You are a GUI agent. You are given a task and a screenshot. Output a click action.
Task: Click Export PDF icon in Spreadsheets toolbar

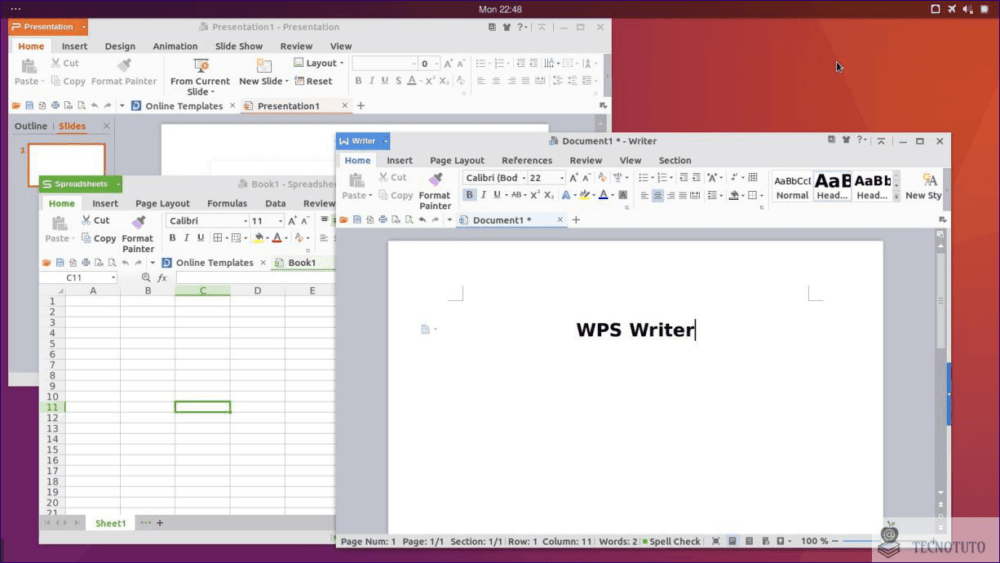point(73,263)
